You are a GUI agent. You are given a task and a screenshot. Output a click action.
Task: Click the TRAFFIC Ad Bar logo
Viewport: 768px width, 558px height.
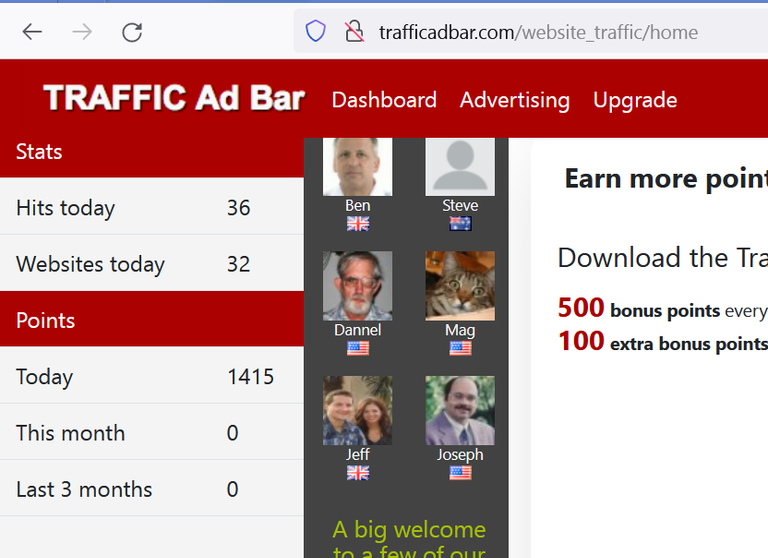click(x=174, y=98)
